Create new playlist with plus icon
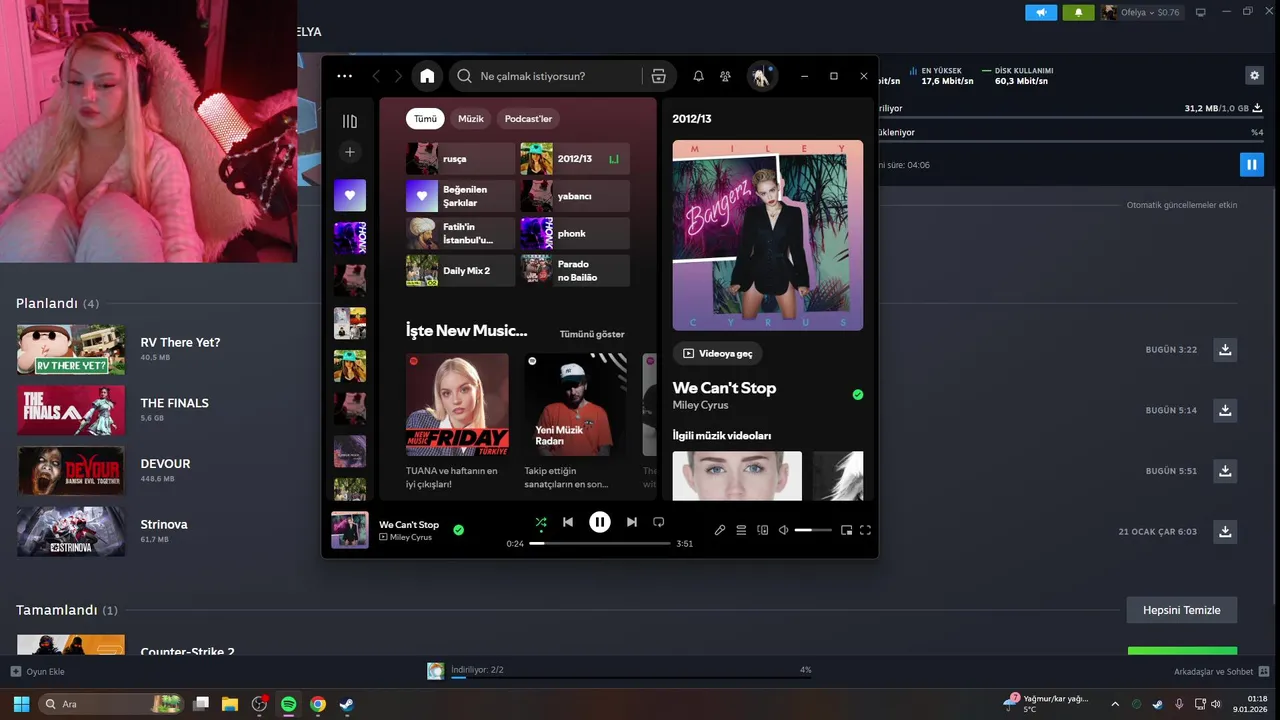The image size is (1280, 720). tap(349, 152)
